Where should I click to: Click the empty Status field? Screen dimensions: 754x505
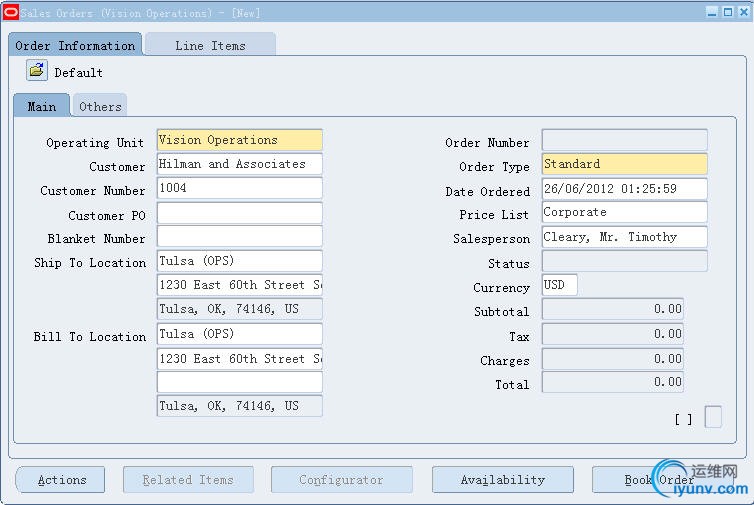coord(625,261)
